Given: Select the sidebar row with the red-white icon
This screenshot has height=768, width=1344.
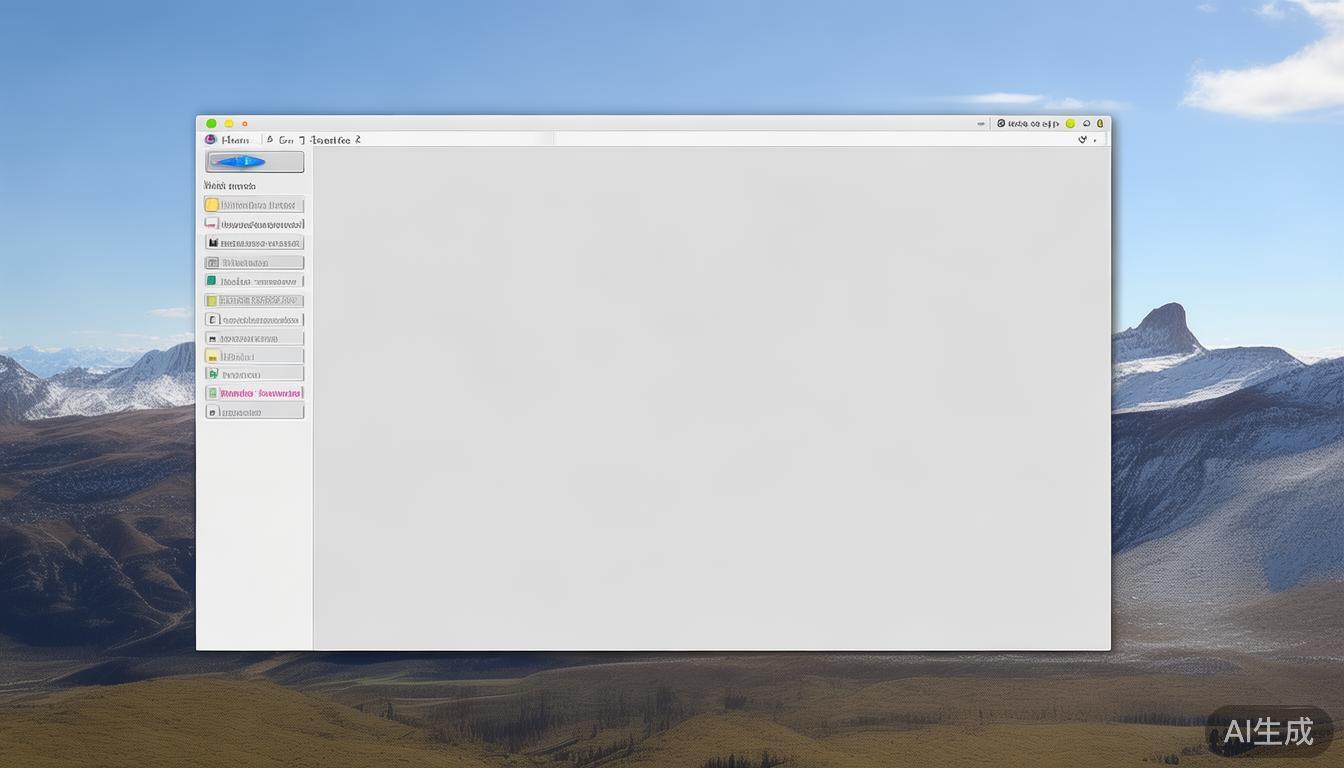Looking at the screenshot, I should [255, 224].
